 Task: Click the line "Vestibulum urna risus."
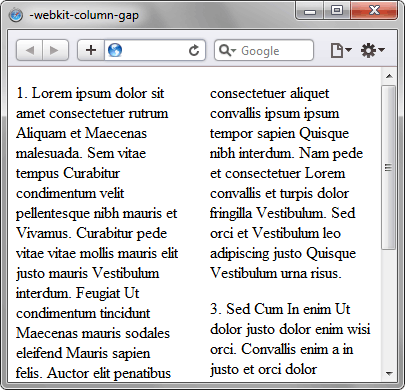(x=276, y=273)
